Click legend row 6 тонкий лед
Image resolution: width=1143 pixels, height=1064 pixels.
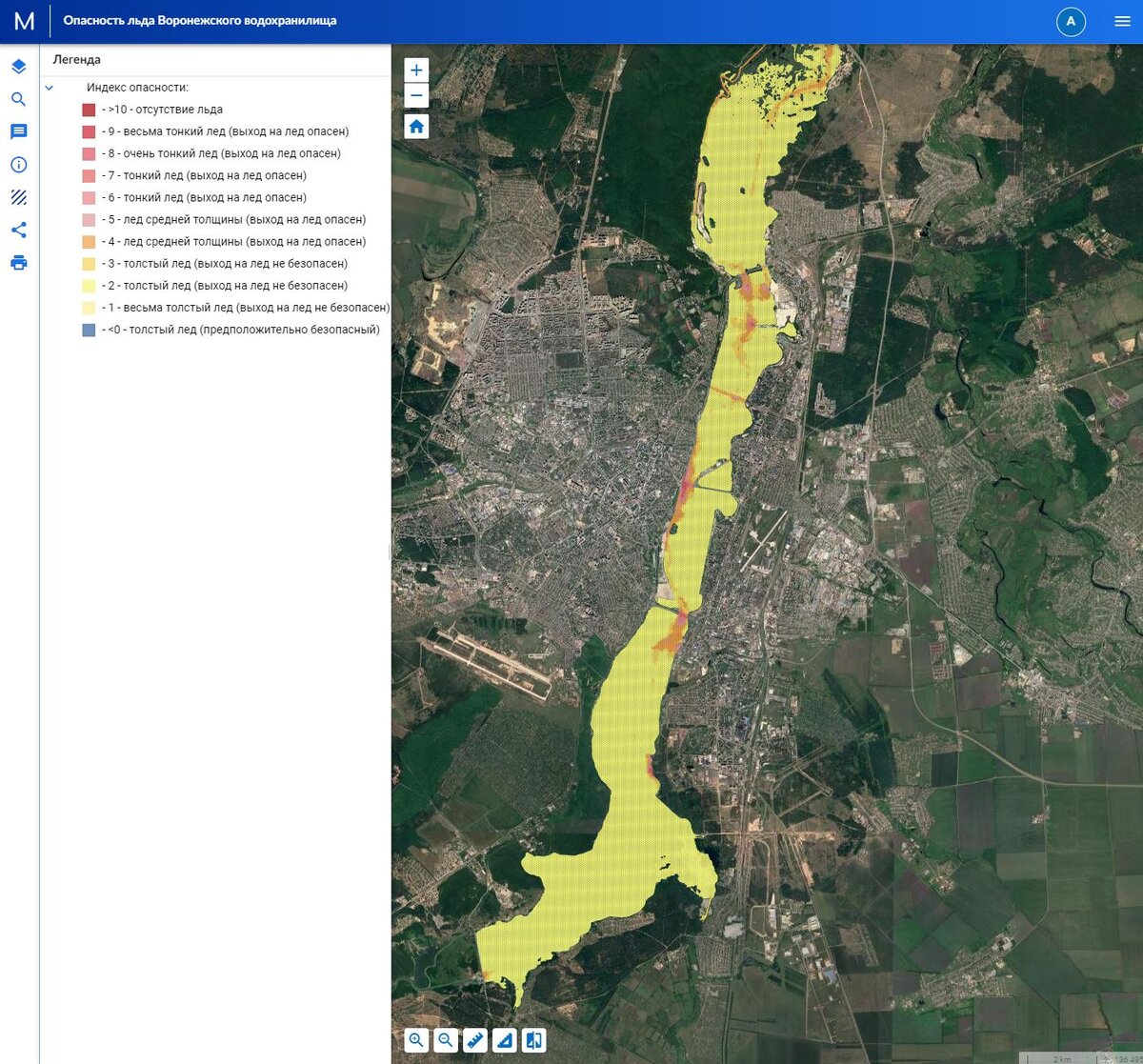(194, 197)
